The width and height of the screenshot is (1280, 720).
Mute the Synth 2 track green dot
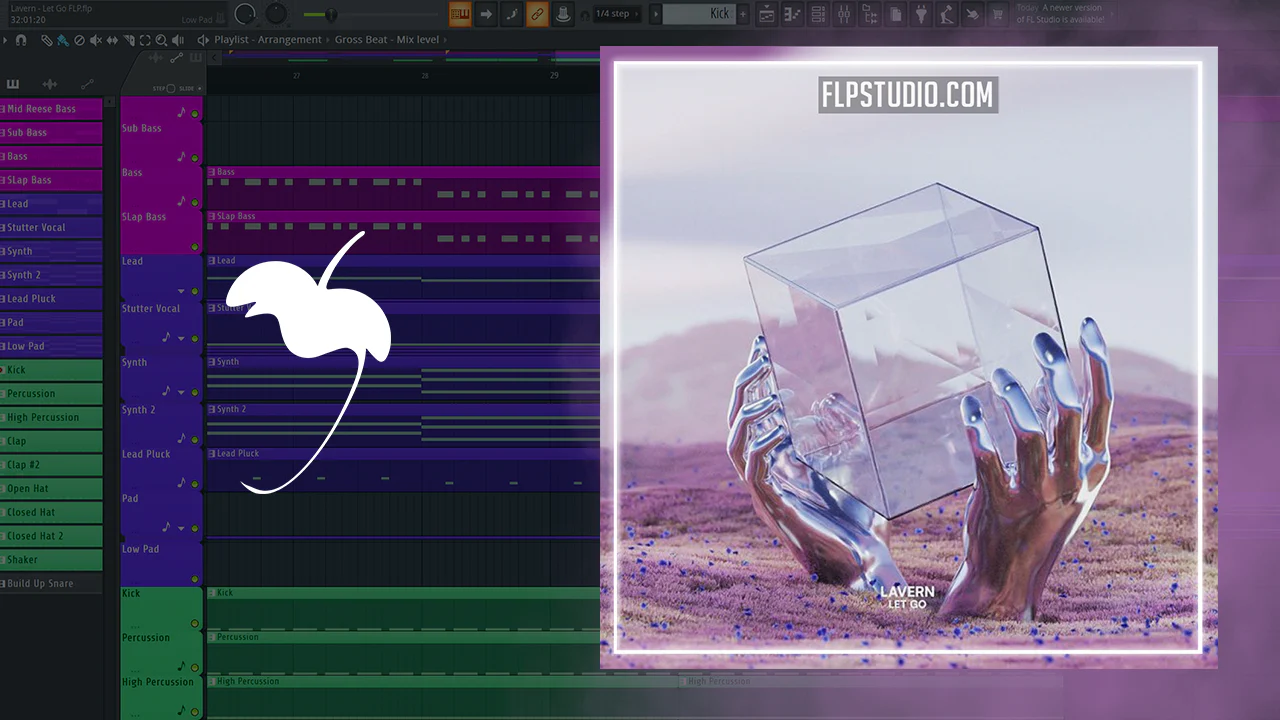tap(195, 439)
